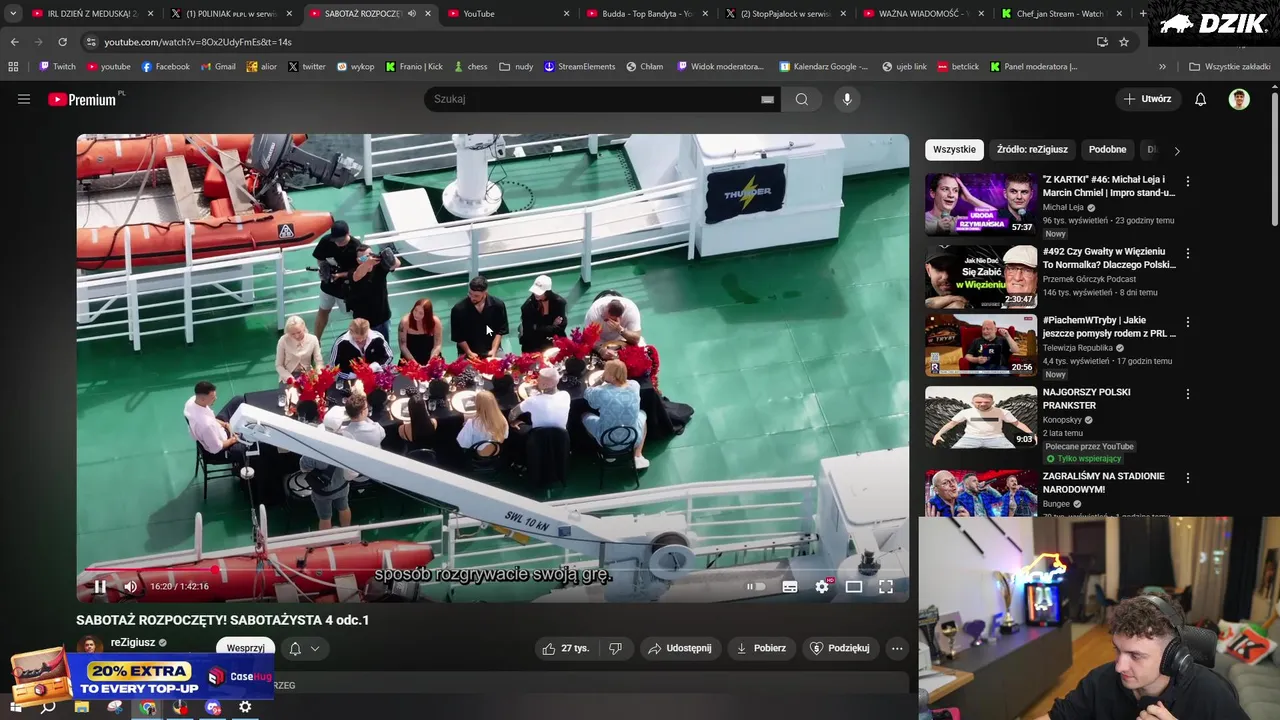The width and height of the screenshot is (1280, 720).
Task: Click the address bar URL
Action: pos(198,42)
